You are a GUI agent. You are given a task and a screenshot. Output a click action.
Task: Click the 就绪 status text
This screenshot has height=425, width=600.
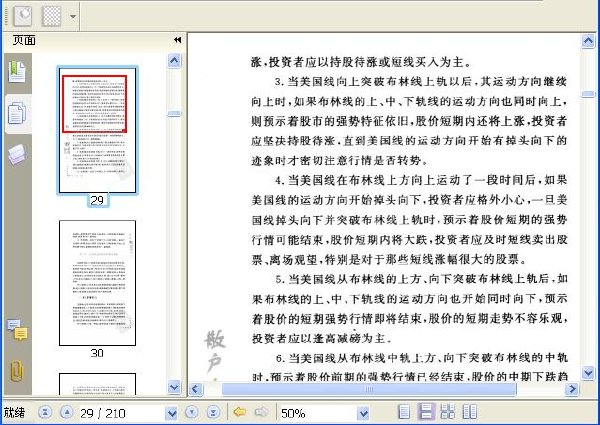click(x=15, y=412)
